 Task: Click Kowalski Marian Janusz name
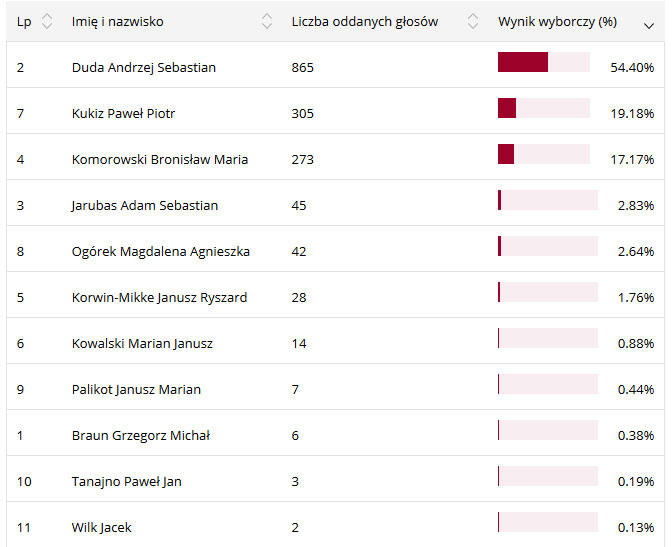[142, 344]
